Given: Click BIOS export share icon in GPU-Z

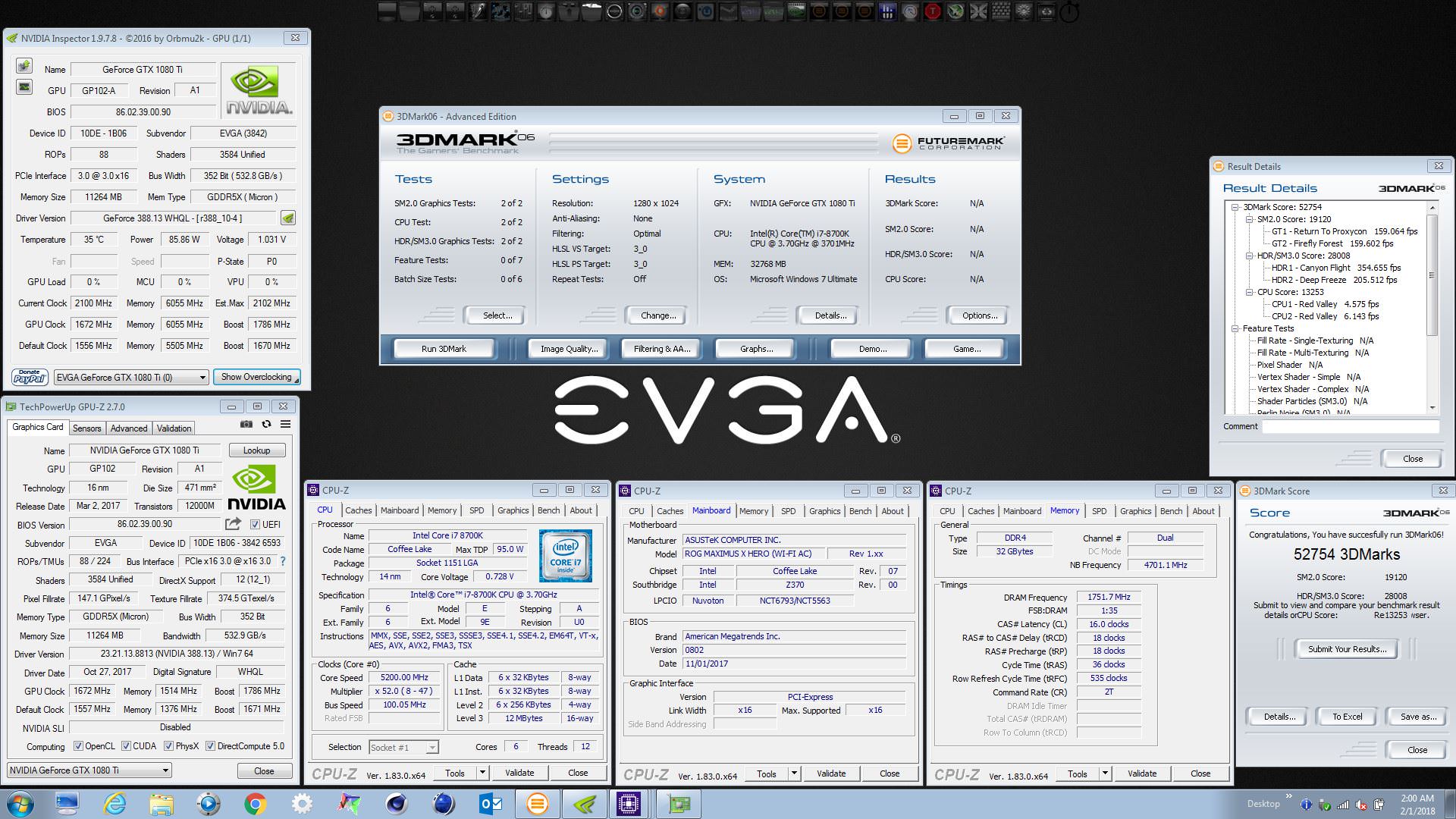Looking at the screenshot, I should pos(234,524).
